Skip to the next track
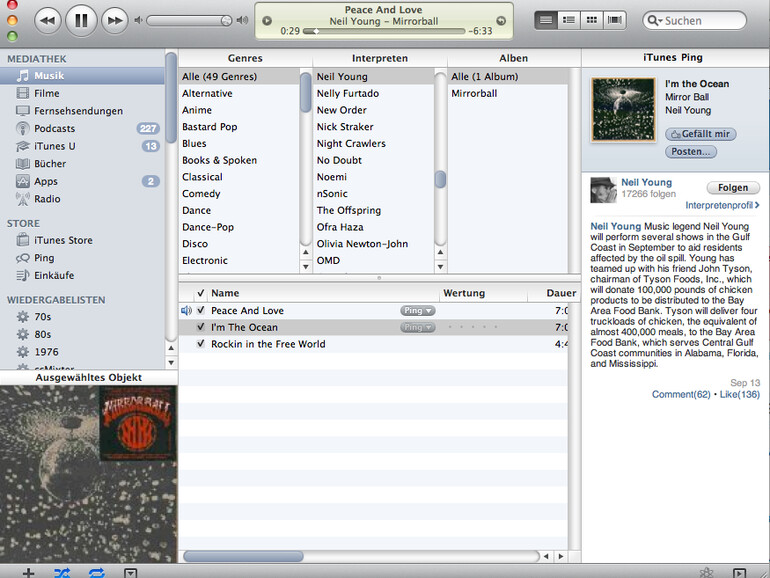This screenshot has width=770, height=578. click(115, 21)
